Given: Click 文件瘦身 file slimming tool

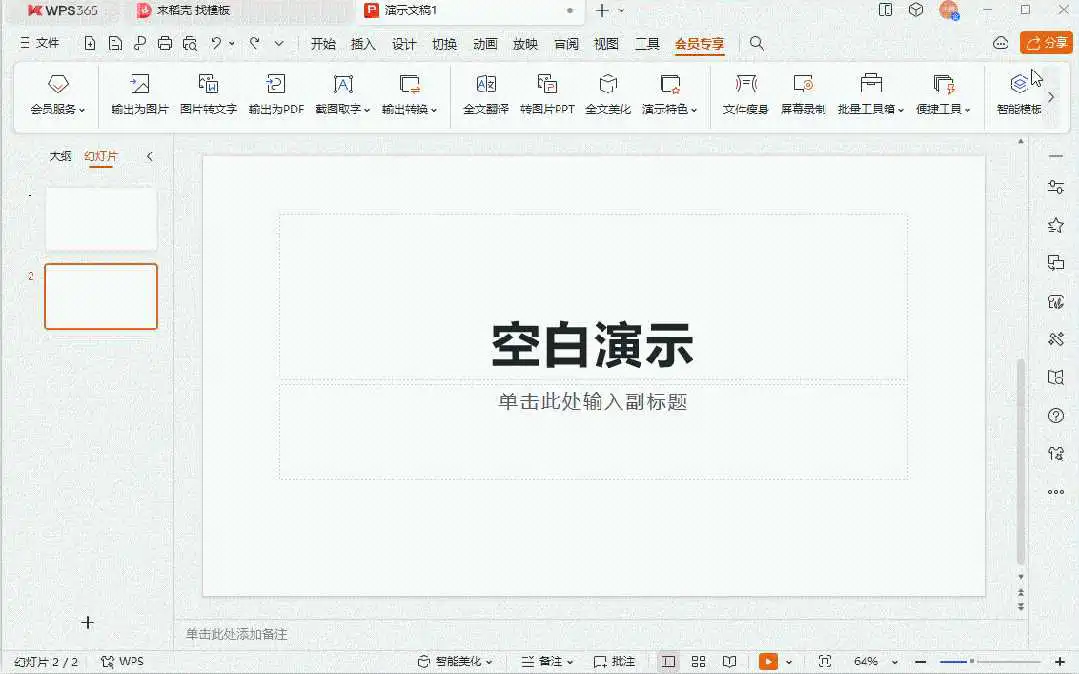Looking at the screenshot, I should 745,94.
